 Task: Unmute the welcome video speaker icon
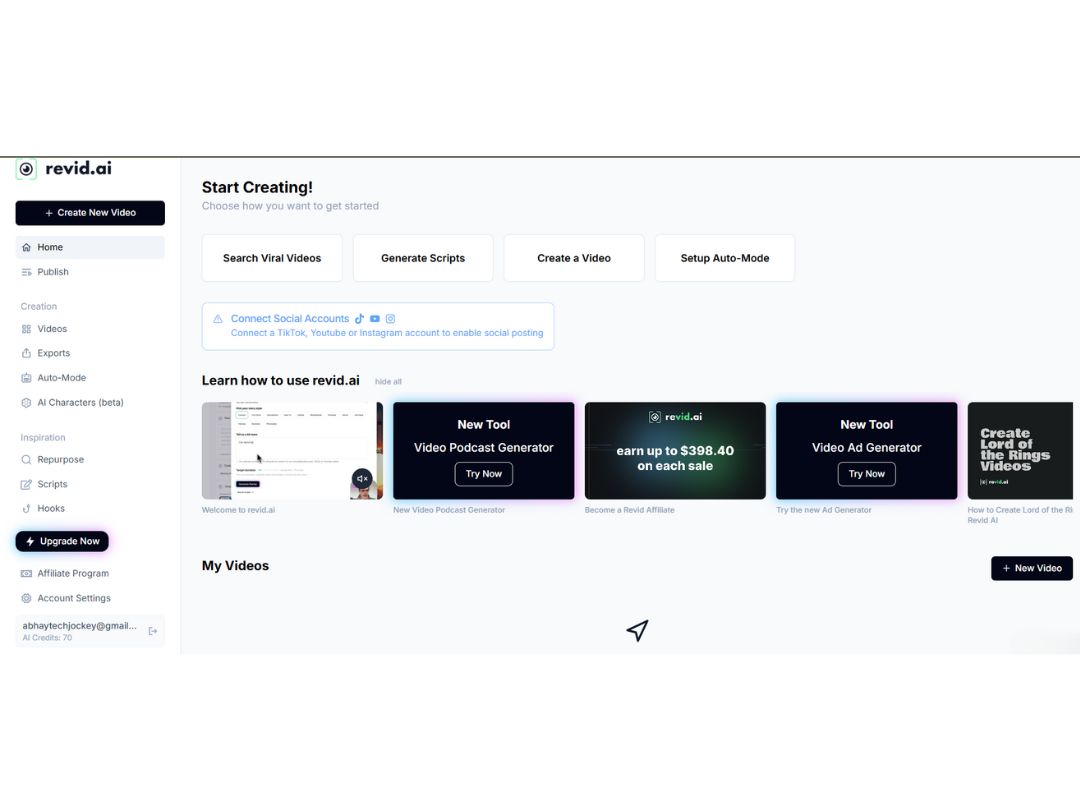[362, 479]
